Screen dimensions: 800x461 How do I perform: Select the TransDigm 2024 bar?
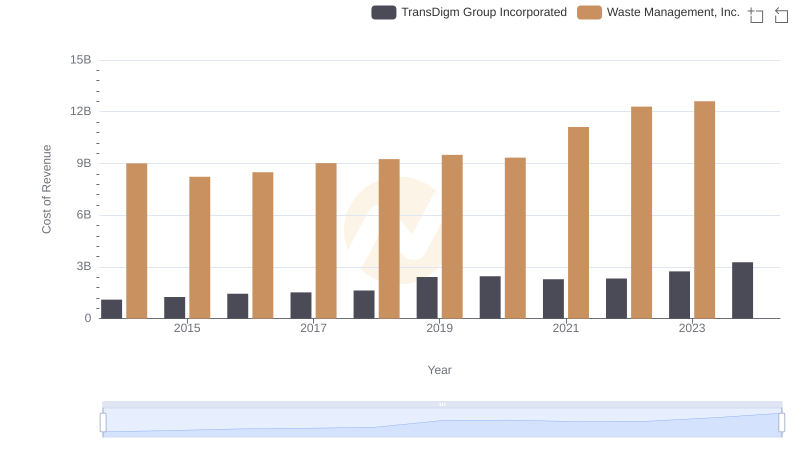742,290
